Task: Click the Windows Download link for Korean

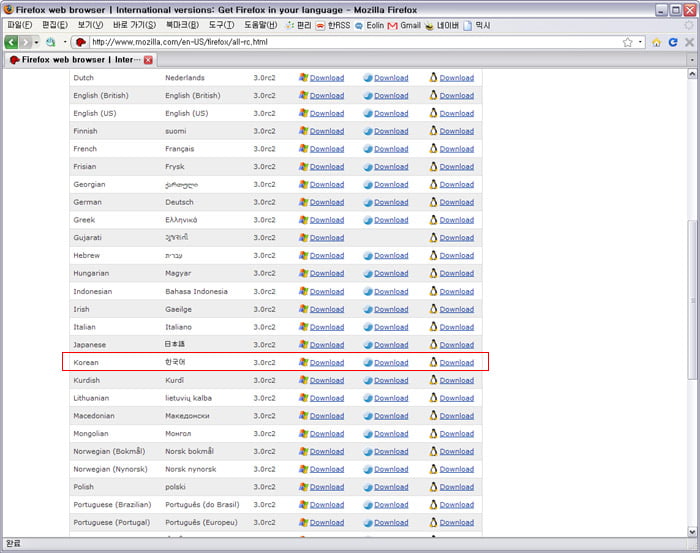Action: 327,363
